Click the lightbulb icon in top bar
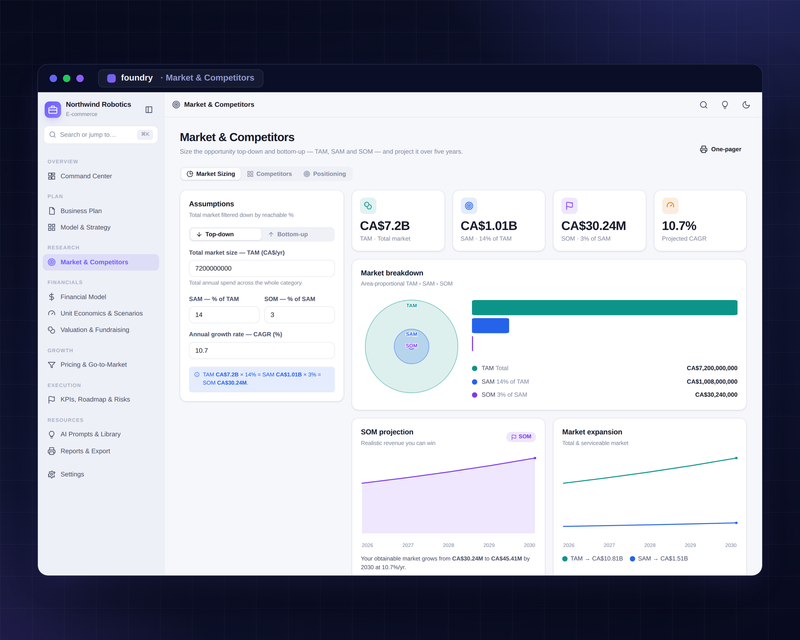 pos(724,105)
